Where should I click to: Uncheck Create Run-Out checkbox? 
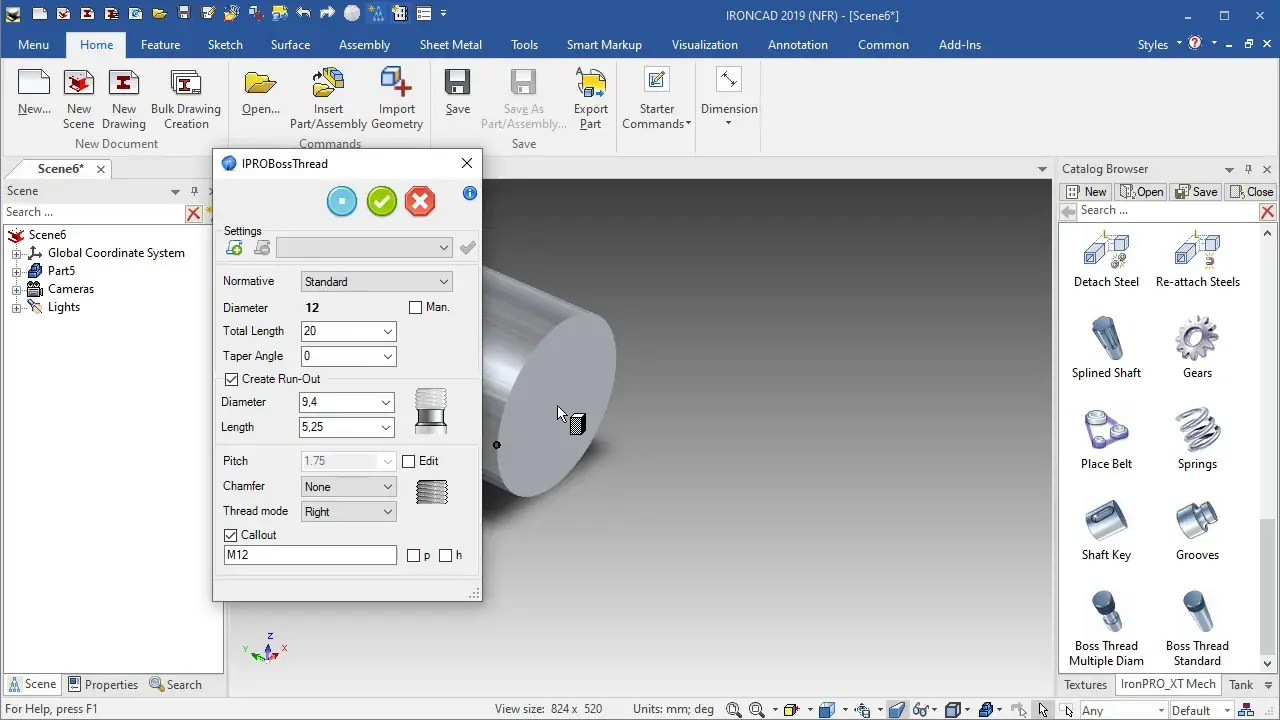click(232, 380)
